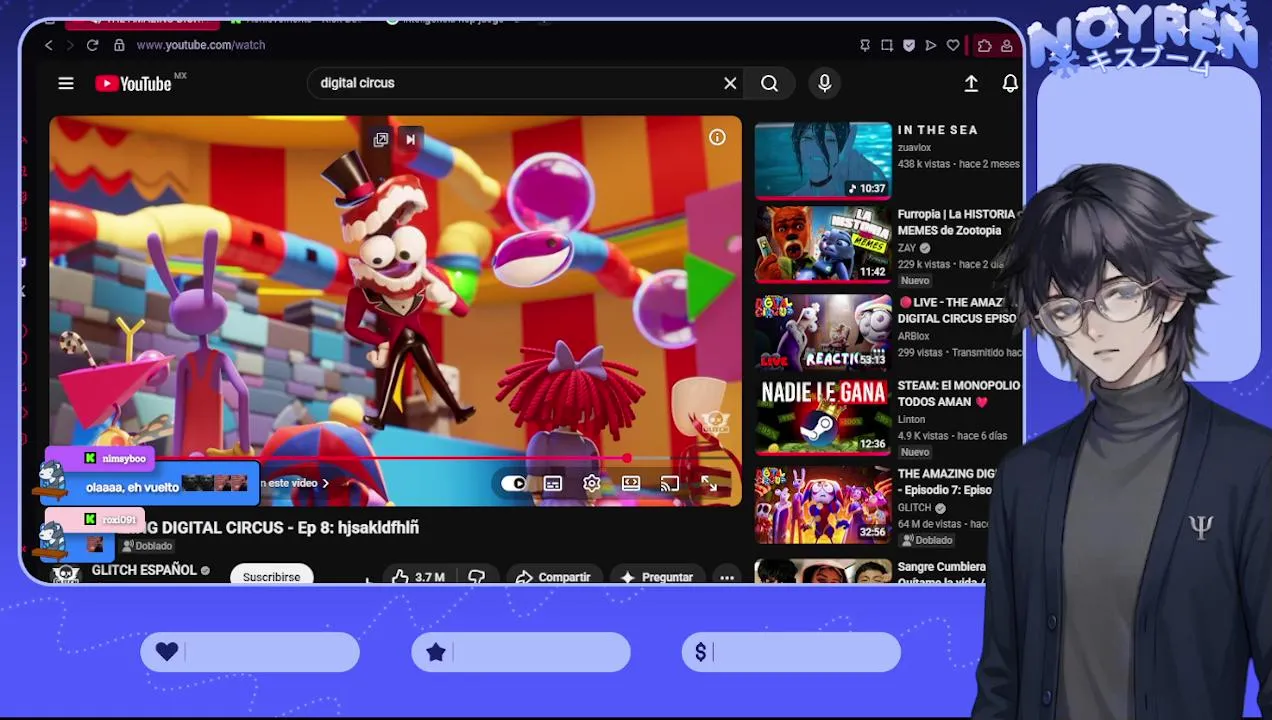
Task: Skip to next video from top overlay
Action: (x=410, y=140)
